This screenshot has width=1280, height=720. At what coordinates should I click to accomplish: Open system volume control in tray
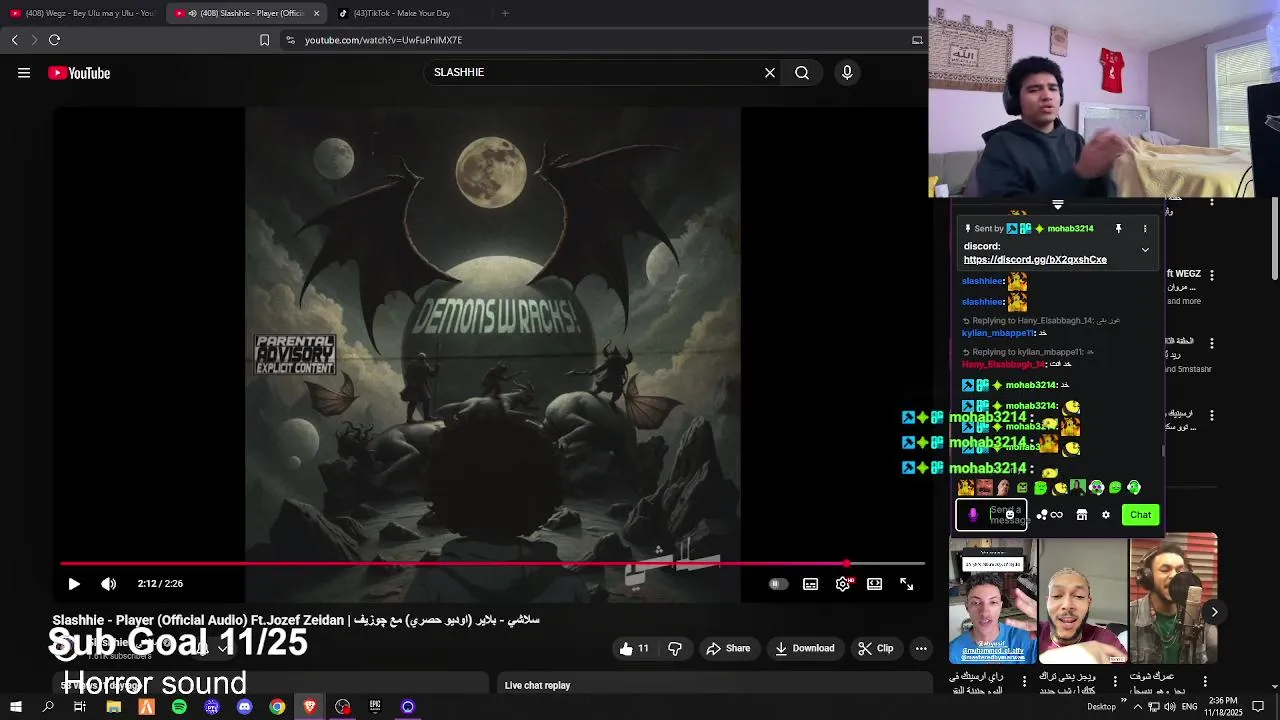(x=1171, y=707)
